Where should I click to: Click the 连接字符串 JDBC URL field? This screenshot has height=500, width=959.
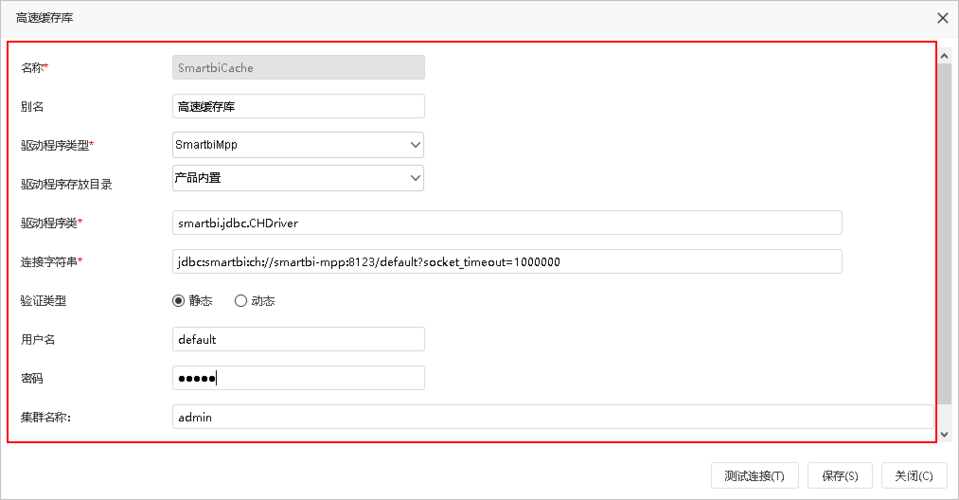coord(507,262)
